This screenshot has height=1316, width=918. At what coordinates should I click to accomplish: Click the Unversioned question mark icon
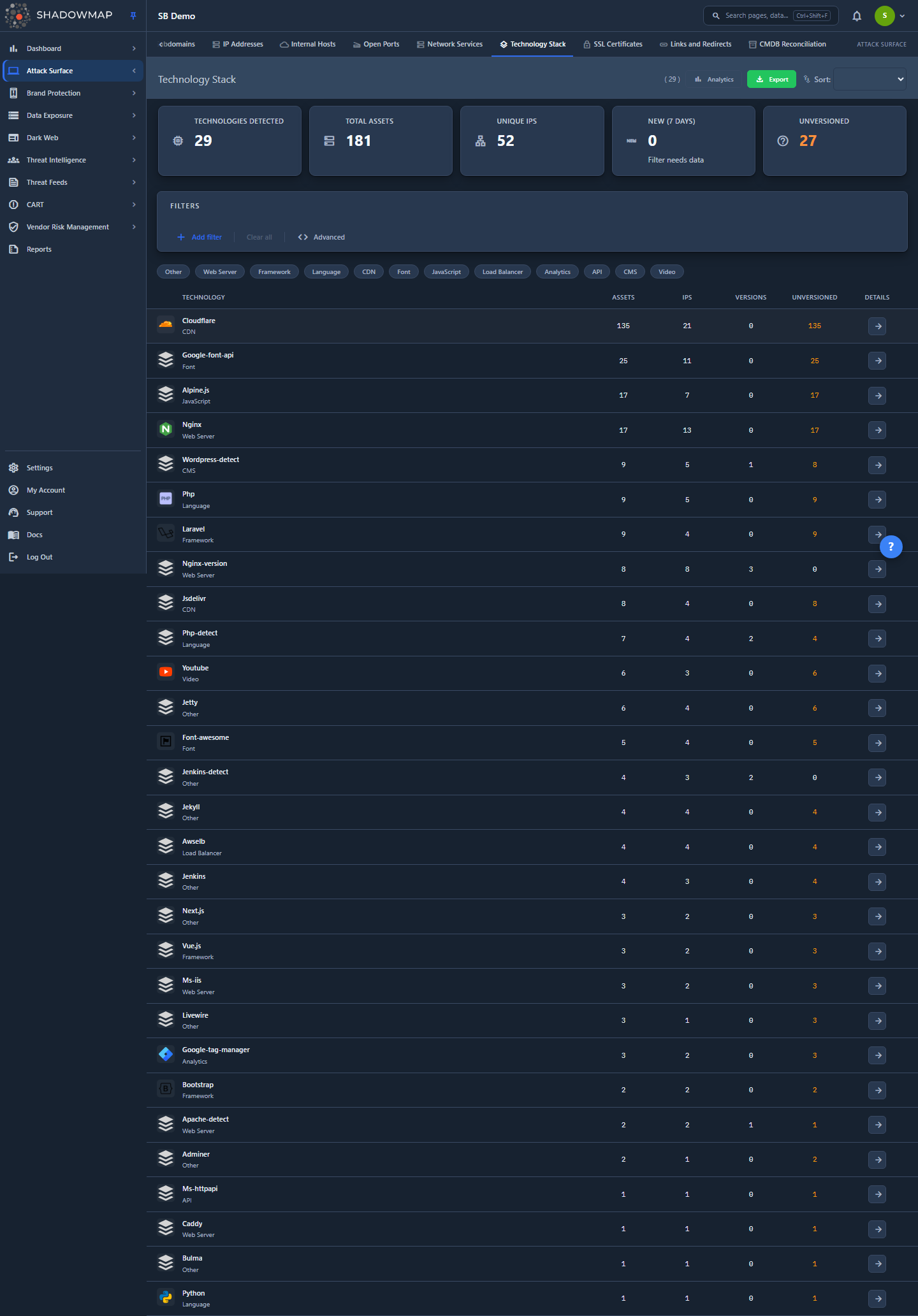pos(783,141)
